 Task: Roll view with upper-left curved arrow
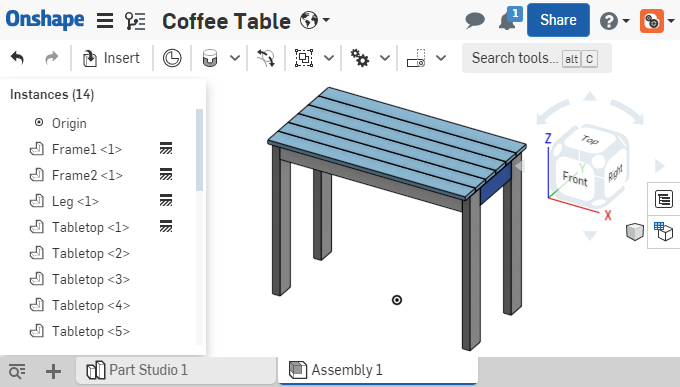553,112
